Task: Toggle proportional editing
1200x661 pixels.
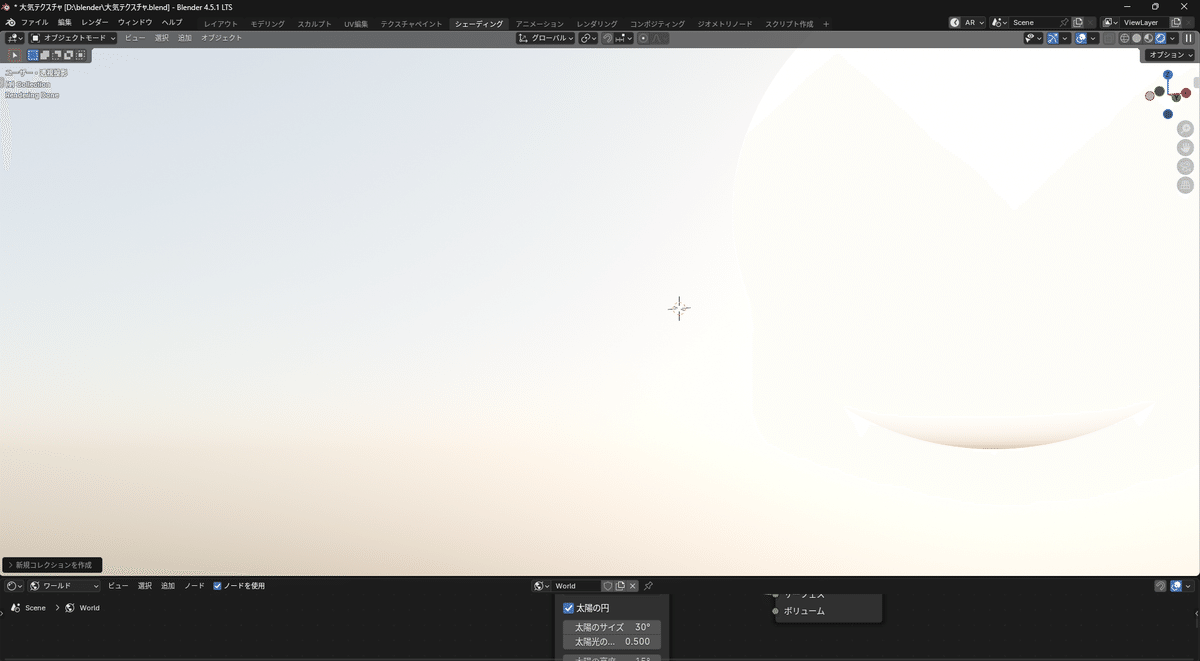Action: point(643,38)
